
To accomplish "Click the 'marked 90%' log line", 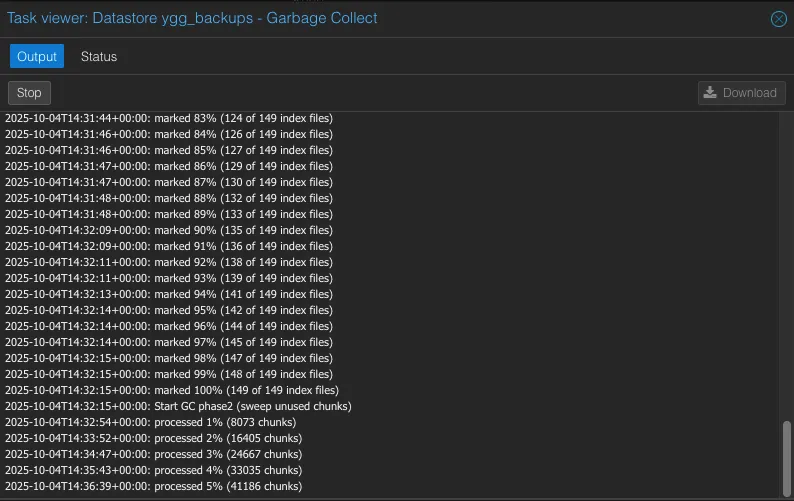I will [168, 230].
